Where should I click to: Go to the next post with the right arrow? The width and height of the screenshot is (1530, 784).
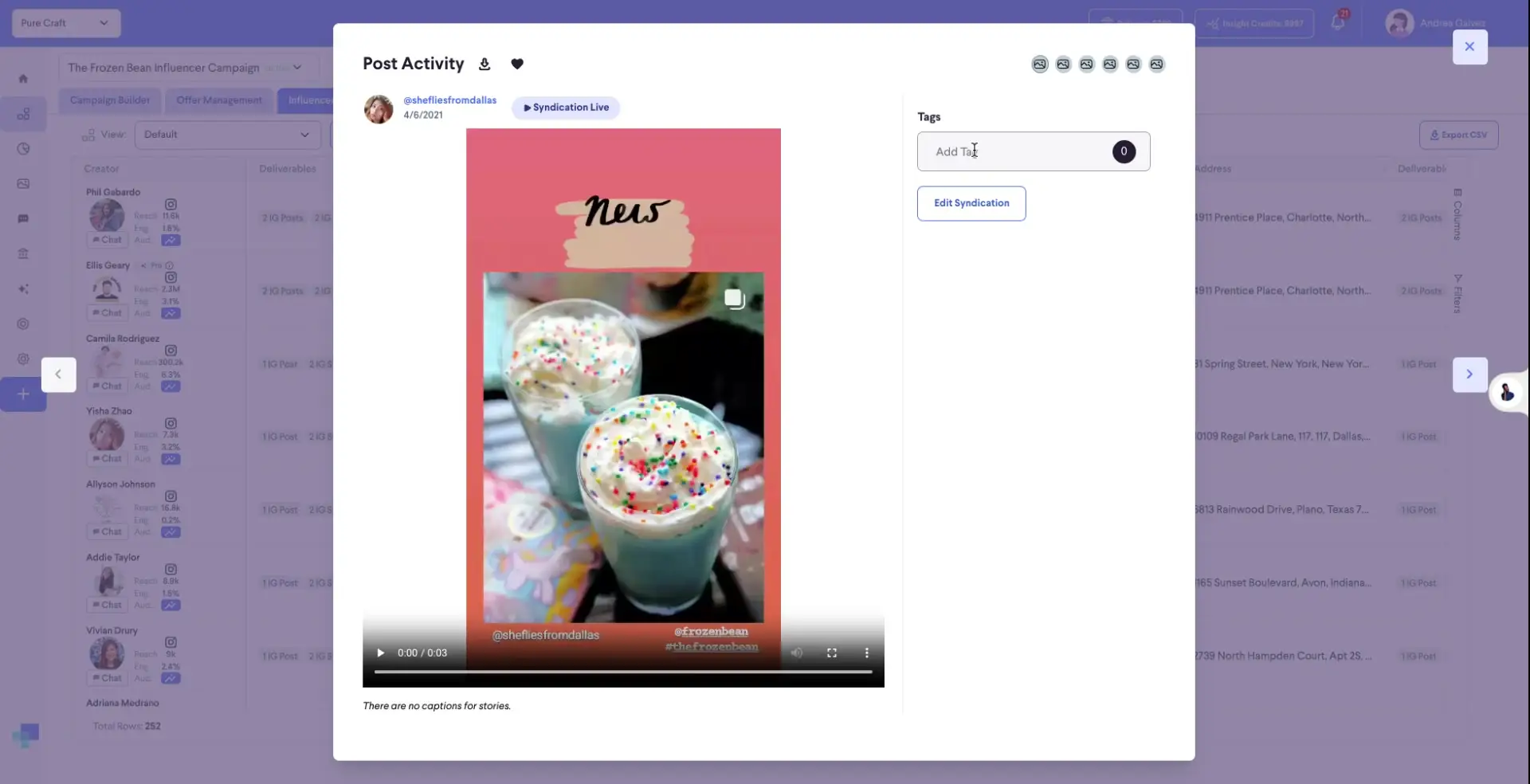point(1469,374)
